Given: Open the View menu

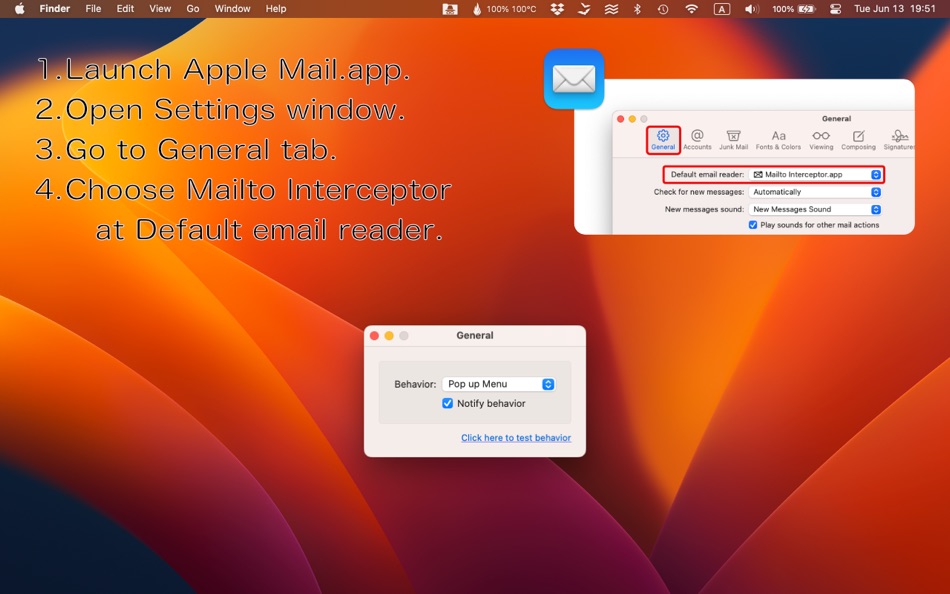Looking at the screenshot, I should [160, 8].
